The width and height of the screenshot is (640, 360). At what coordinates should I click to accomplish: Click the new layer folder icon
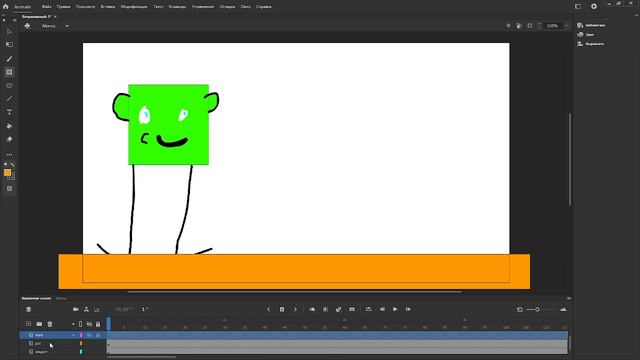(39, 324)
